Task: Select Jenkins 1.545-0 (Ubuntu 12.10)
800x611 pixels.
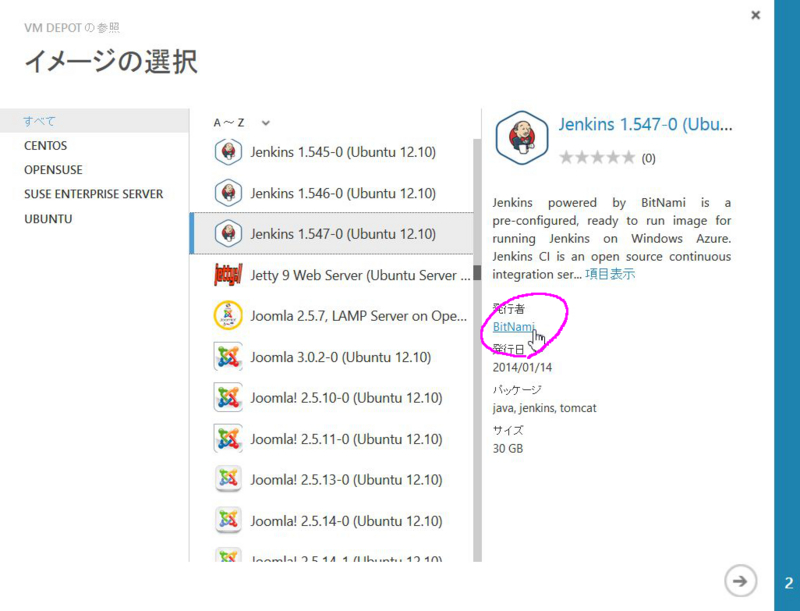Action: click(332, 152)
